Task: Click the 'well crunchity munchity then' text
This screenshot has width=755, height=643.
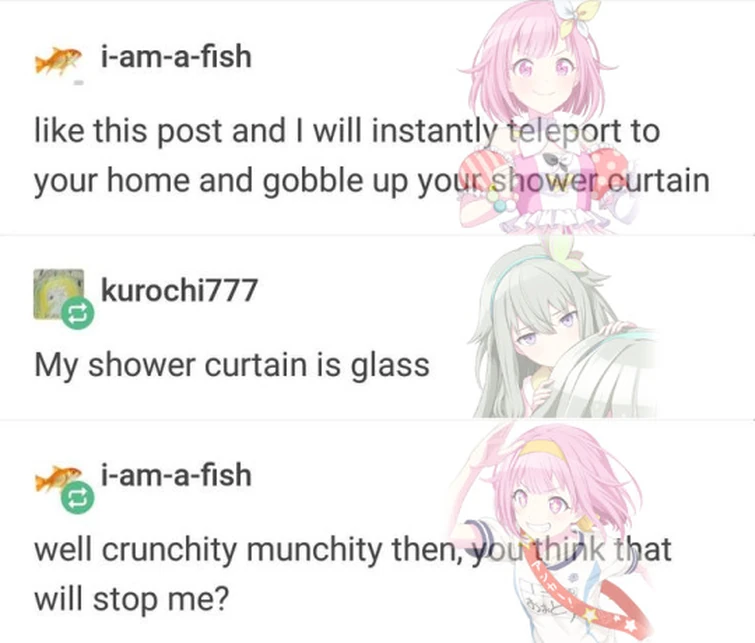Action: (x=248, y=550)
